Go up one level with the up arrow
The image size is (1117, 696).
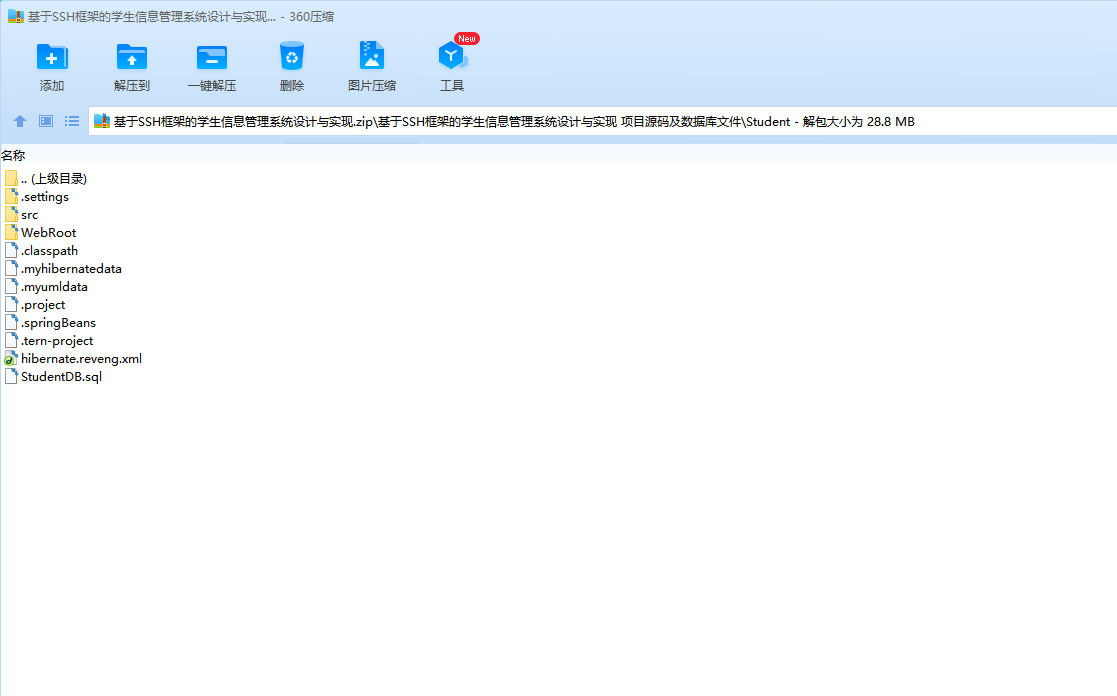pyautogui.click(x=20, y=121)
